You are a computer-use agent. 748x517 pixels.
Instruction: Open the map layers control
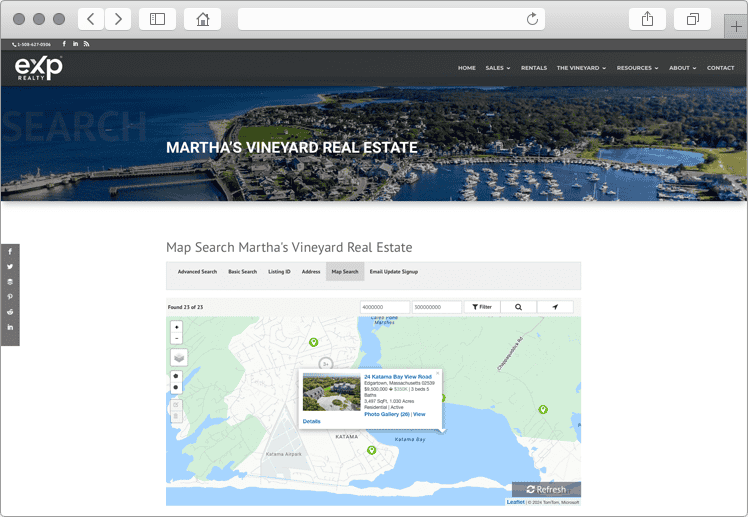(x=179, y=357)
